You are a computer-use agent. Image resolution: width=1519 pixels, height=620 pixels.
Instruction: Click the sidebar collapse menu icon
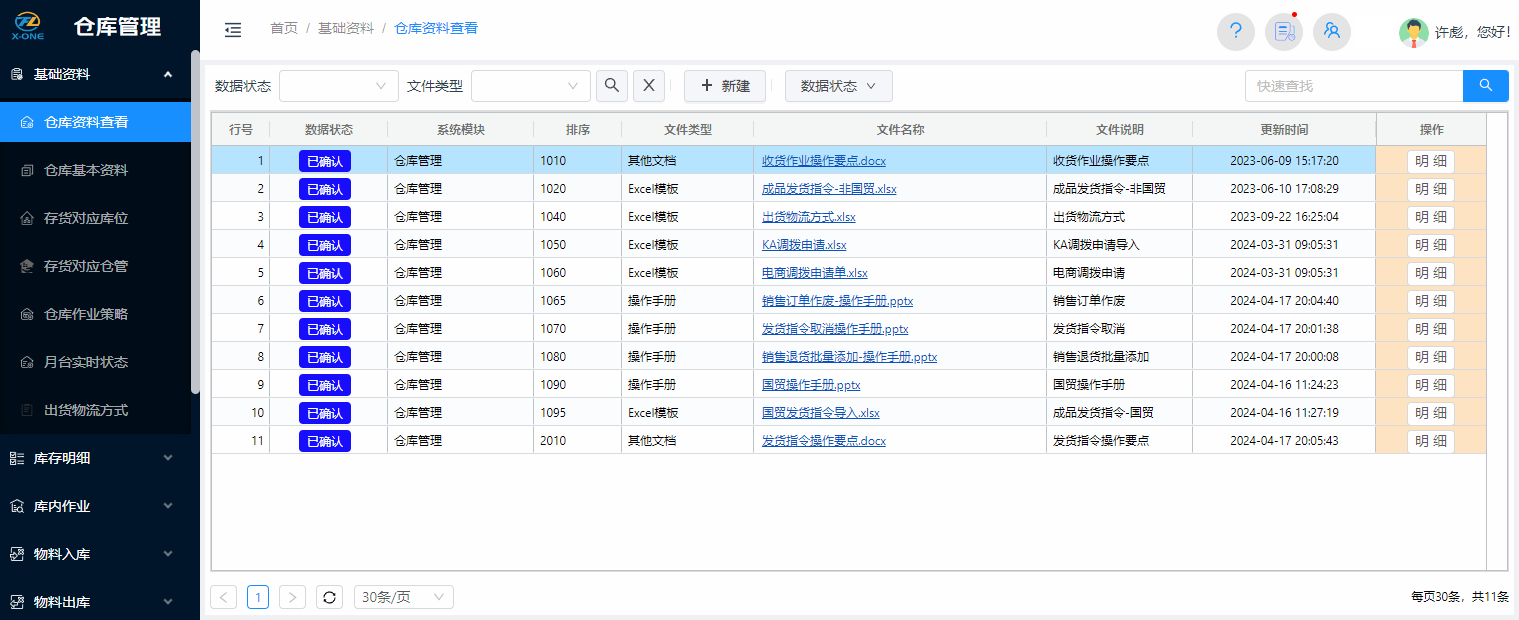[x=233, y=30]
